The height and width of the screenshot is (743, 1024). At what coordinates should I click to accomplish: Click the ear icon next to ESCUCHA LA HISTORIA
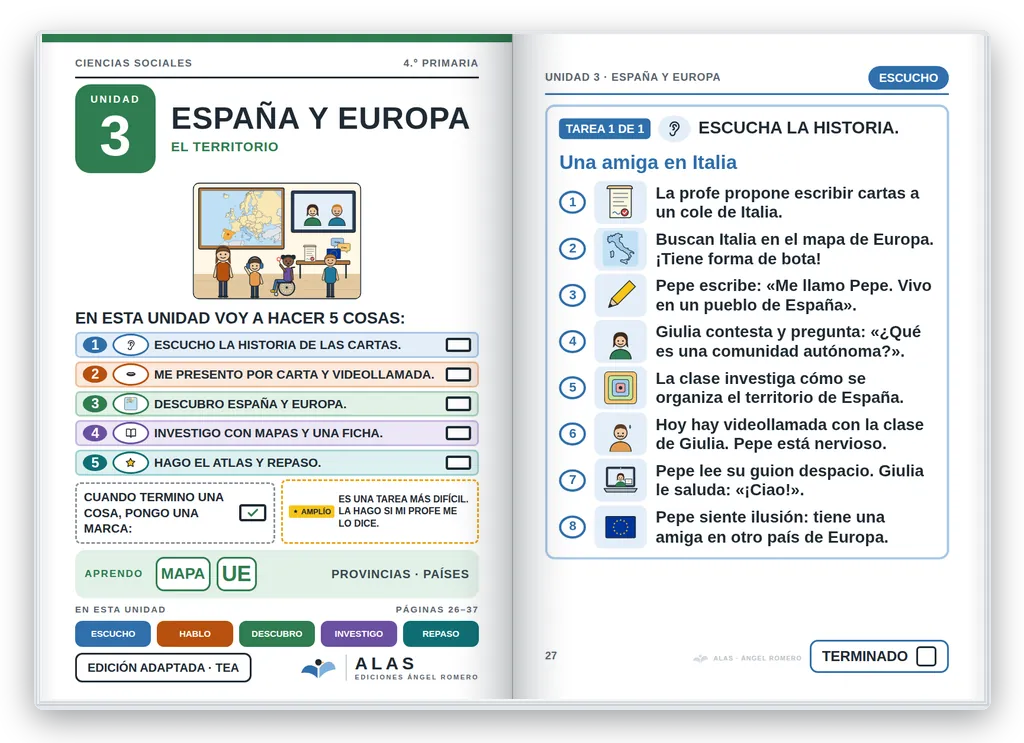pos(675,129)
